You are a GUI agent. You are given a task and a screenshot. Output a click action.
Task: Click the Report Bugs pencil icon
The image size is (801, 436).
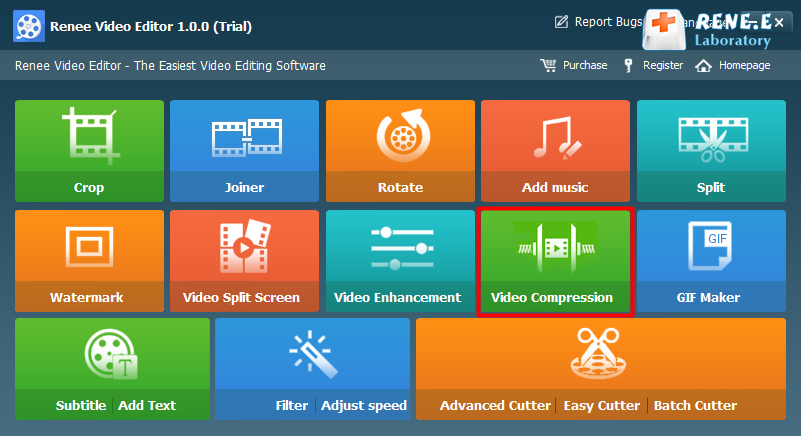click(561, 22)
